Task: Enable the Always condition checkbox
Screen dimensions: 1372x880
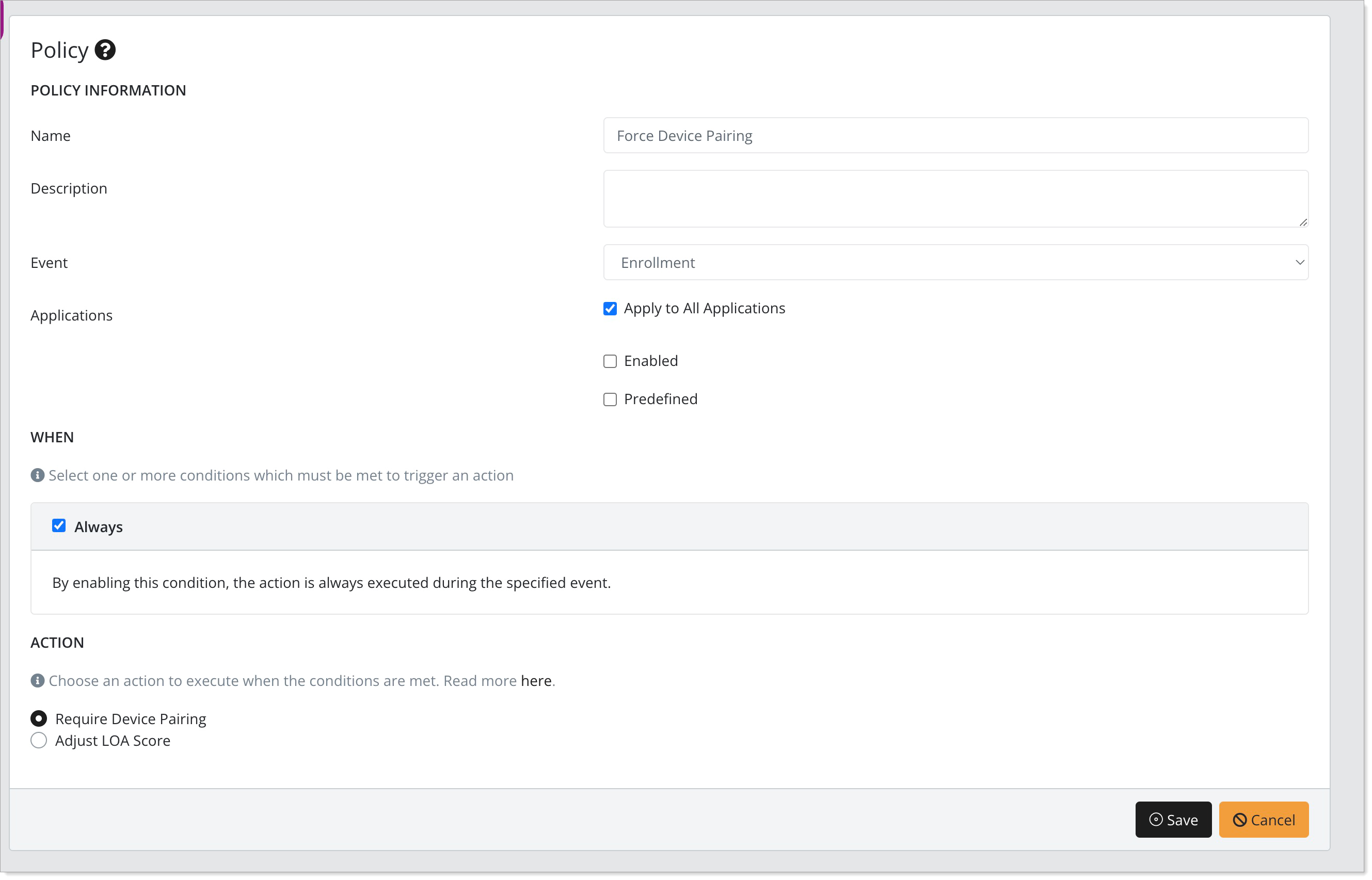Action: tap(59, 526)
